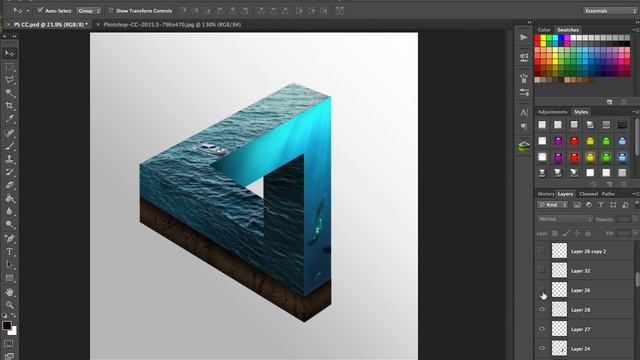
Task: Select the Eraser tool
Action: [x=9, y=185]
